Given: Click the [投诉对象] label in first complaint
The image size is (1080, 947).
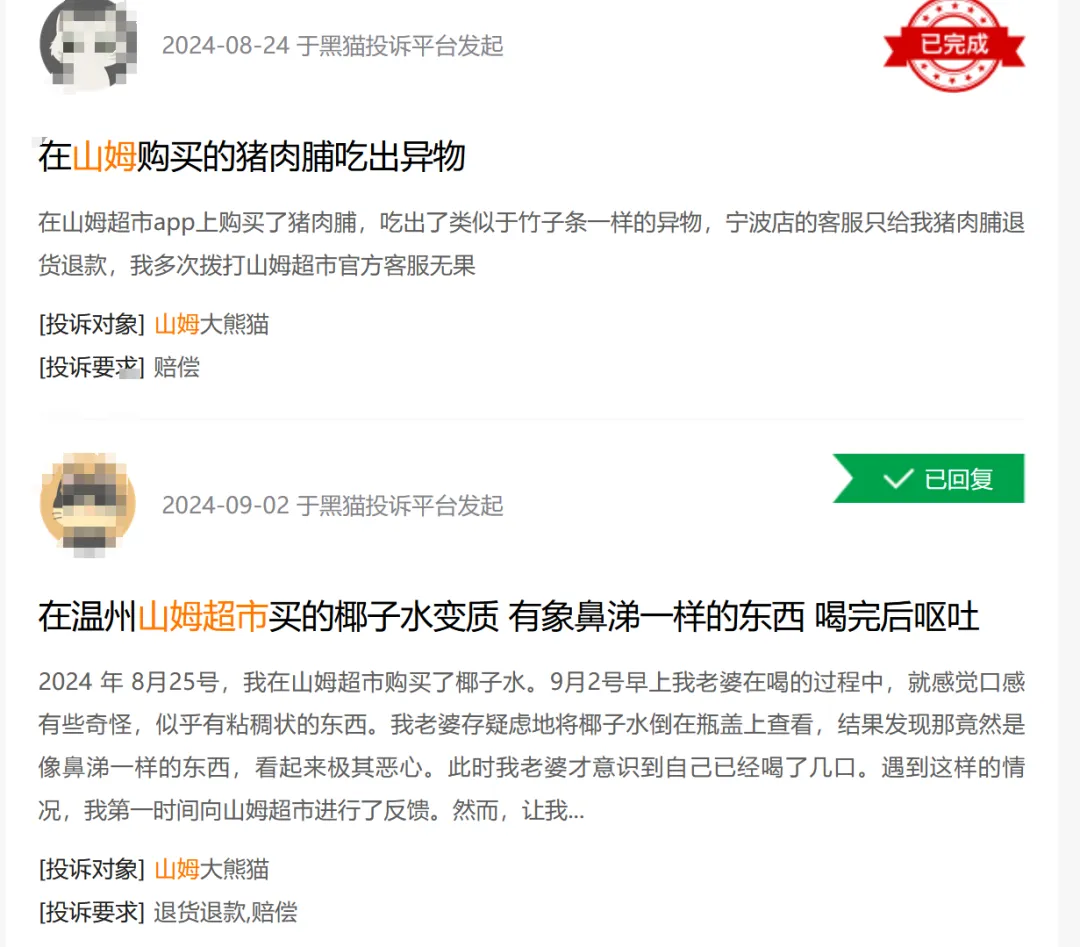Looking at the screenshot, I should click(92, 324).
